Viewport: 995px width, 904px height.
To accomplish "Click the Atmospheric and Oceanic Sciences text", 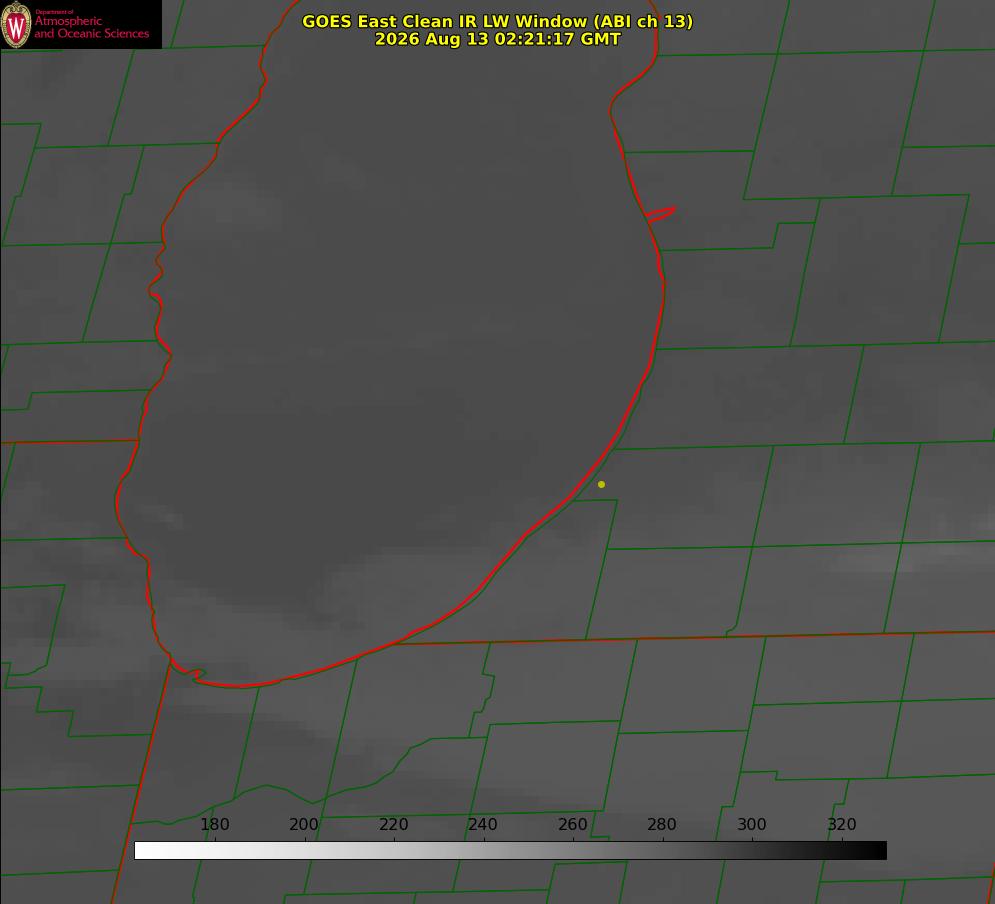I will click(91, 27).
